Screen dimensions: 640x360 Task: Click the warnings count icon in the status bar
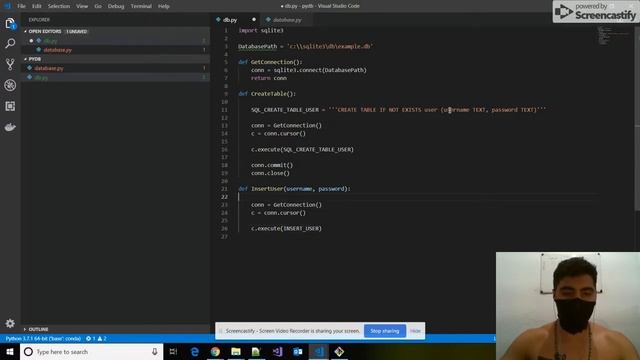tap(101, 338)
